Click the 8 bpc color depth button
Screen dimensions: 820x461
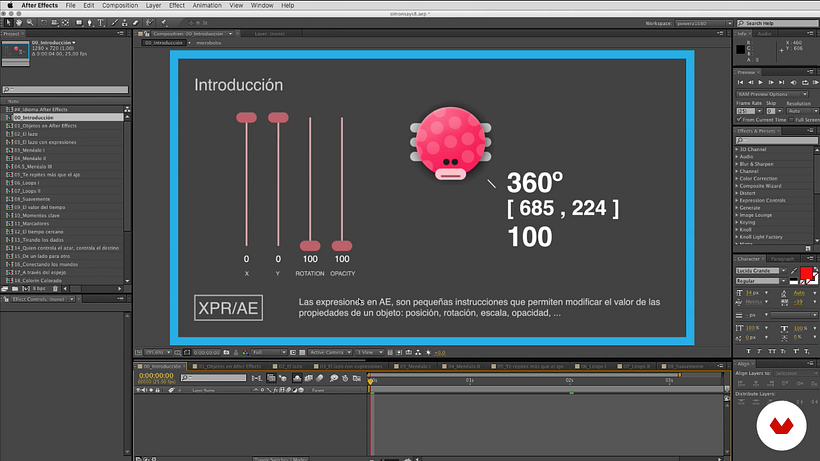(x=39, y=289)
